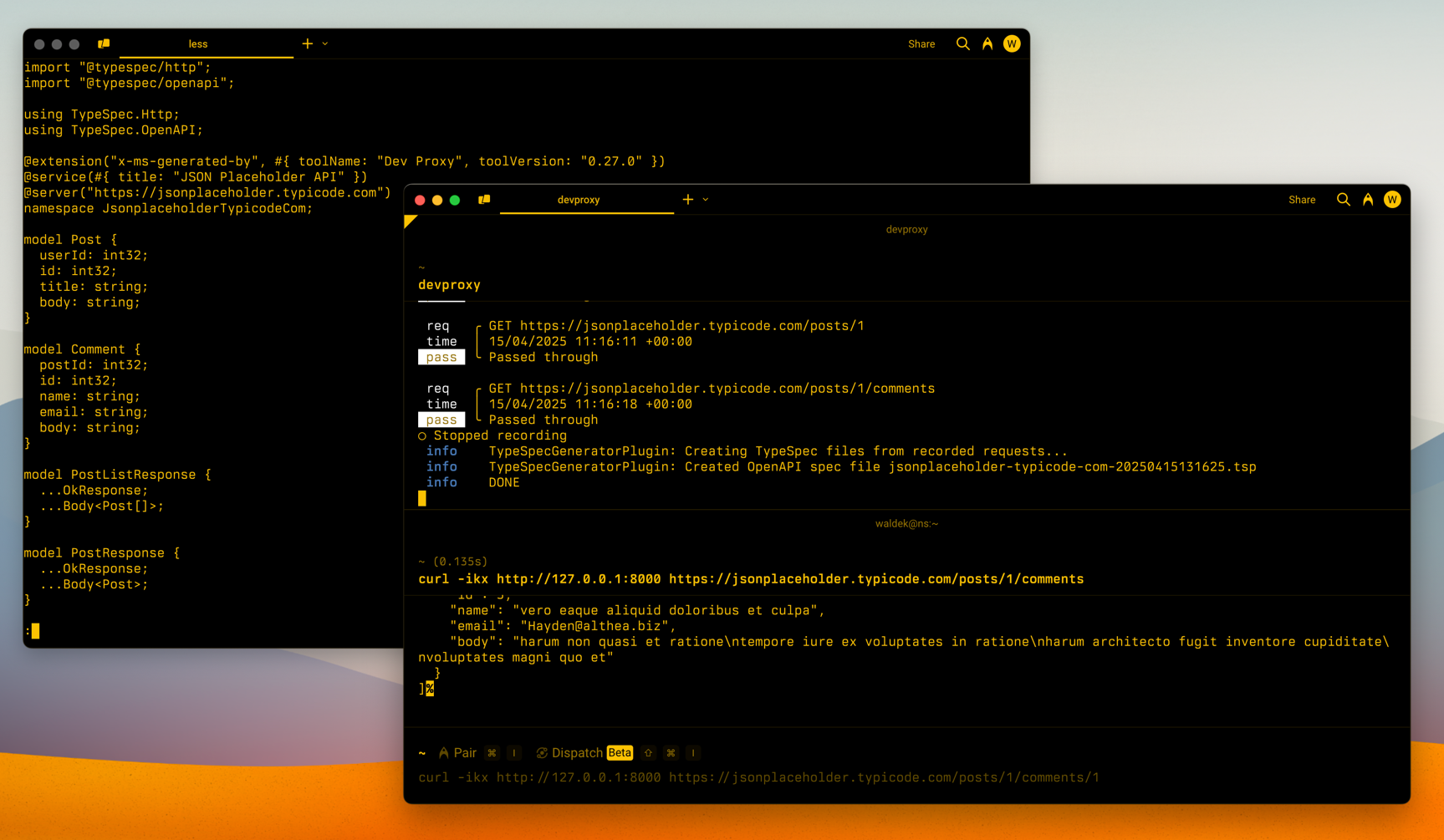The image size is (1444, 840).
Task: Click the W avatar in the less window
Action: tap(1012, 43)
